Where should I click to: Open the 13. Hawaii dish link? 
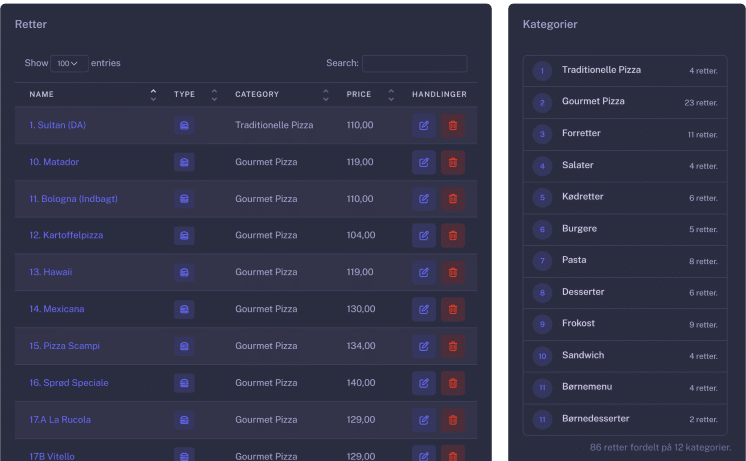coord(51,272)
